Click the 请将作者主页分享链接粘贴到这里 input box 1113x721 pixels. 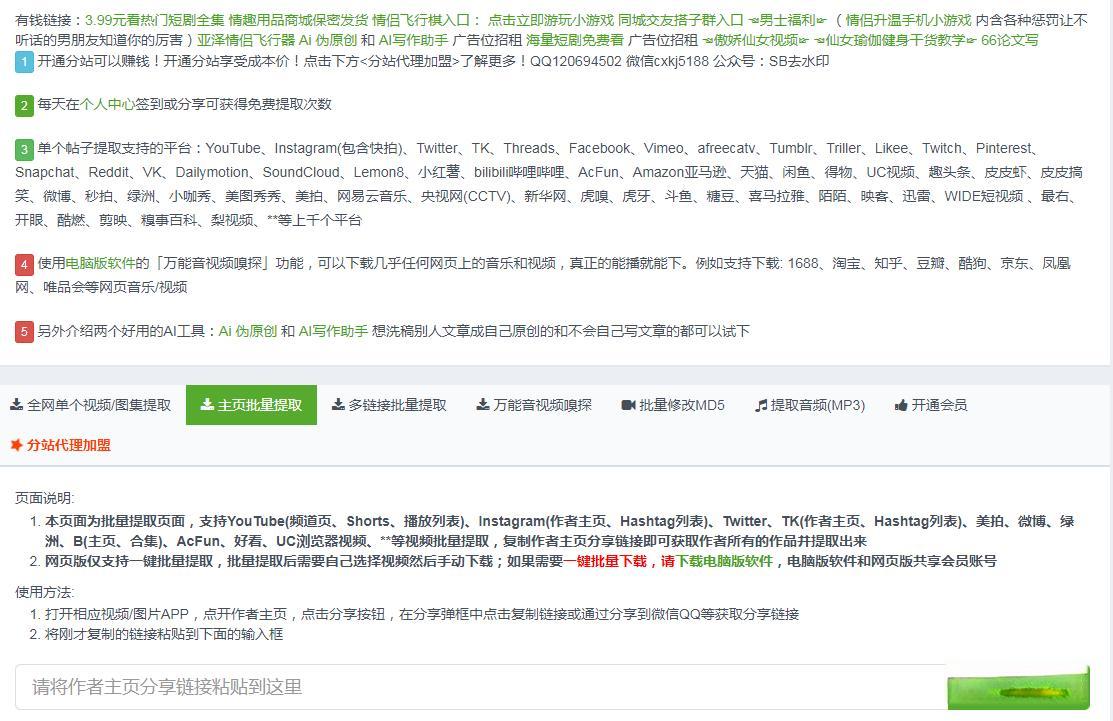[x=481, y=687]
